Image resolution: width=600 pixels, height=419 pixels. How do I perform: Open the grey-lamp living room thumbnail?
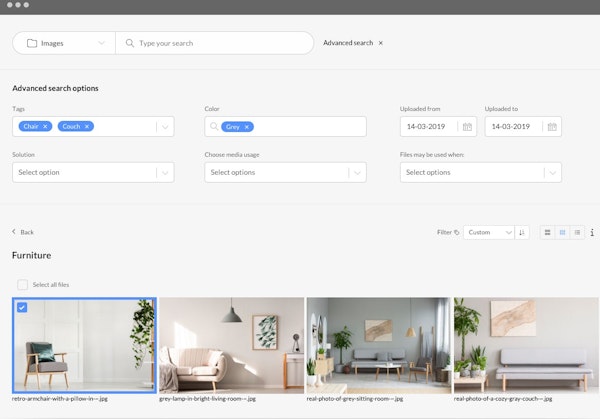[x=231, y=344]
